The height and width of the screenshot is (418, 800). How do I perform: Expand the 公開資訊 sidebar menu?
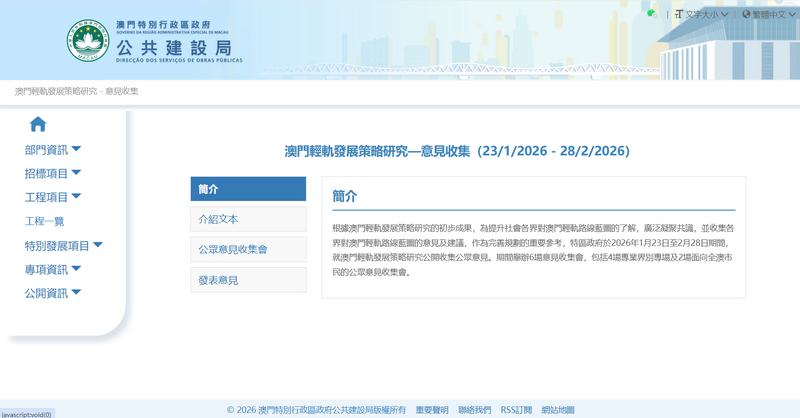tap(53, 293)
